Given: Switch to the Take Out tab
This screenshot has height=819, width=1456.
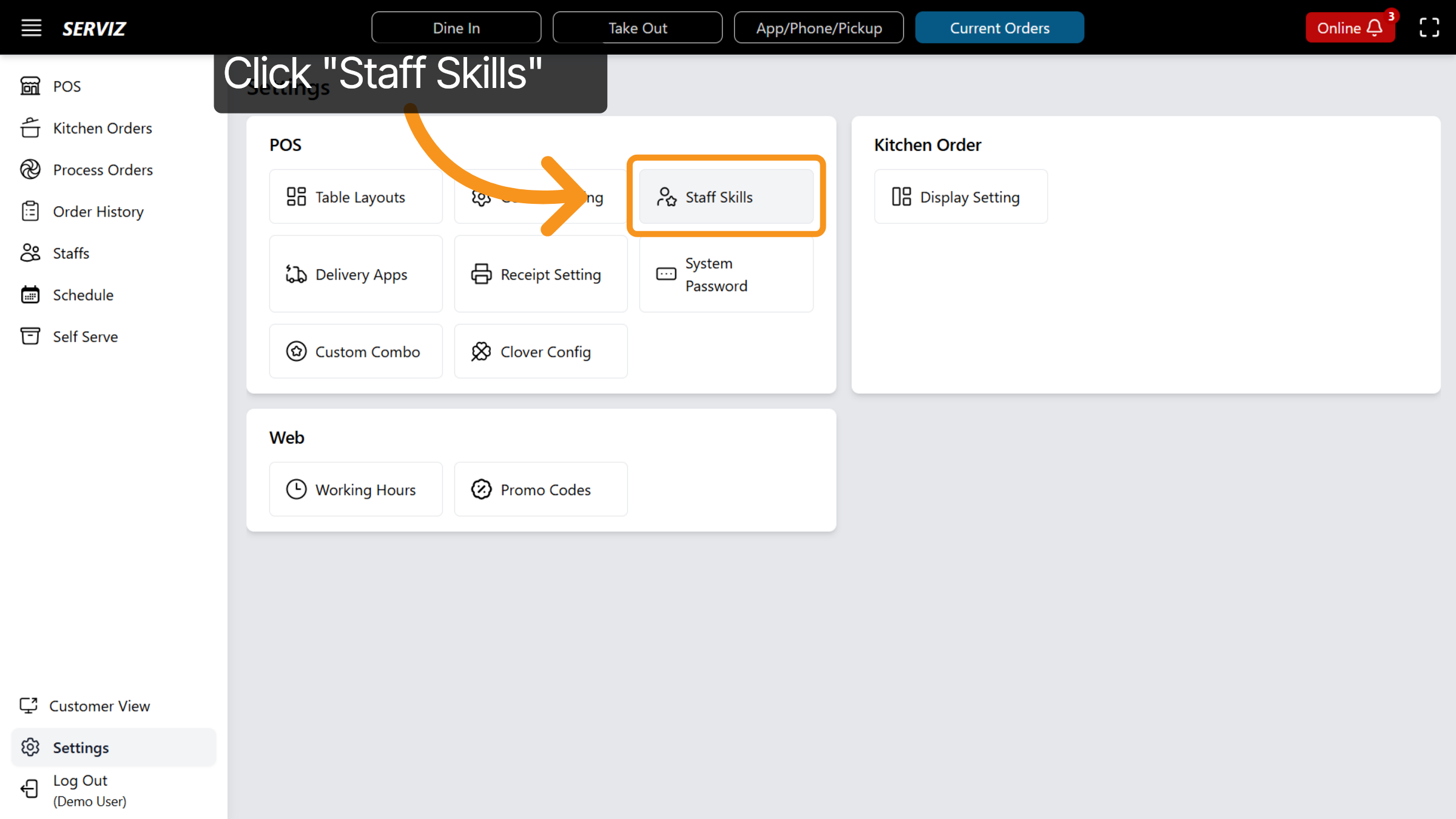Looking at the screenshot, I should pos(638,27).
